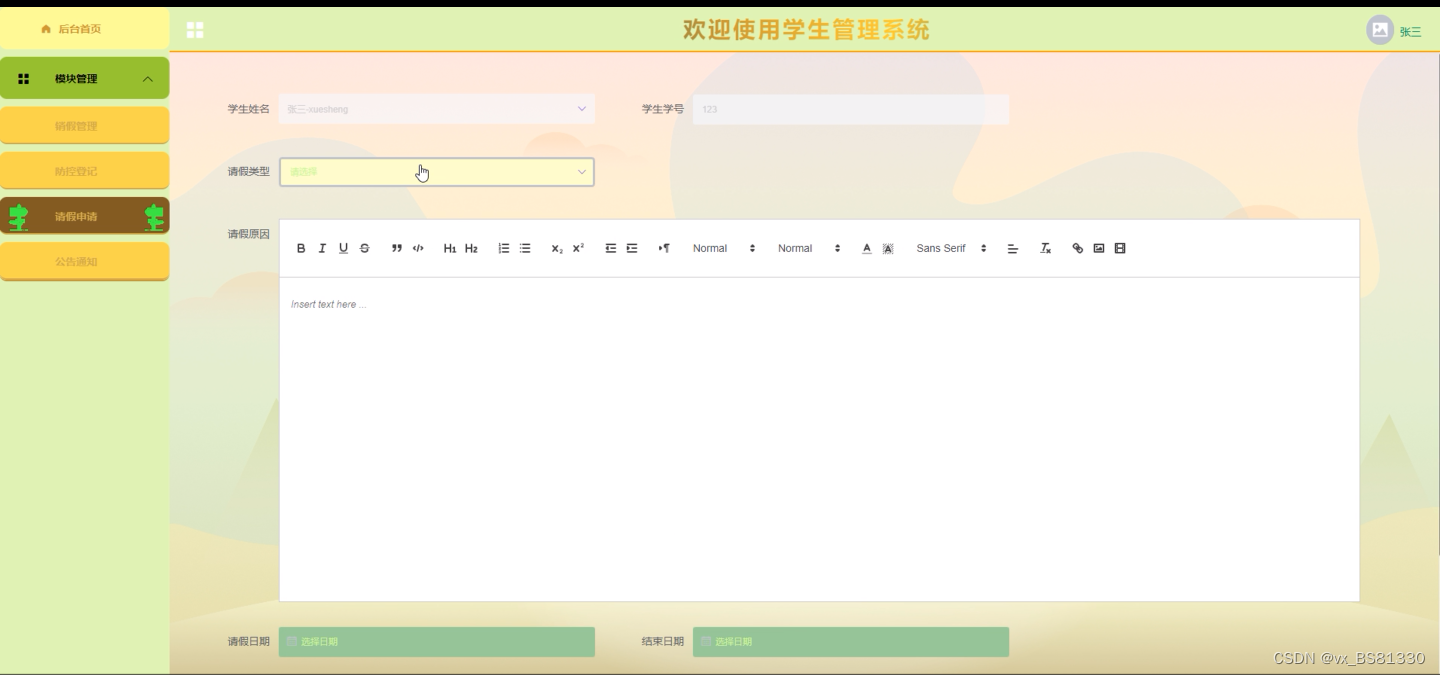Screen dimensions: 1440x675
Task: Create a bulleted list
Action: click(x=525, y=248)
